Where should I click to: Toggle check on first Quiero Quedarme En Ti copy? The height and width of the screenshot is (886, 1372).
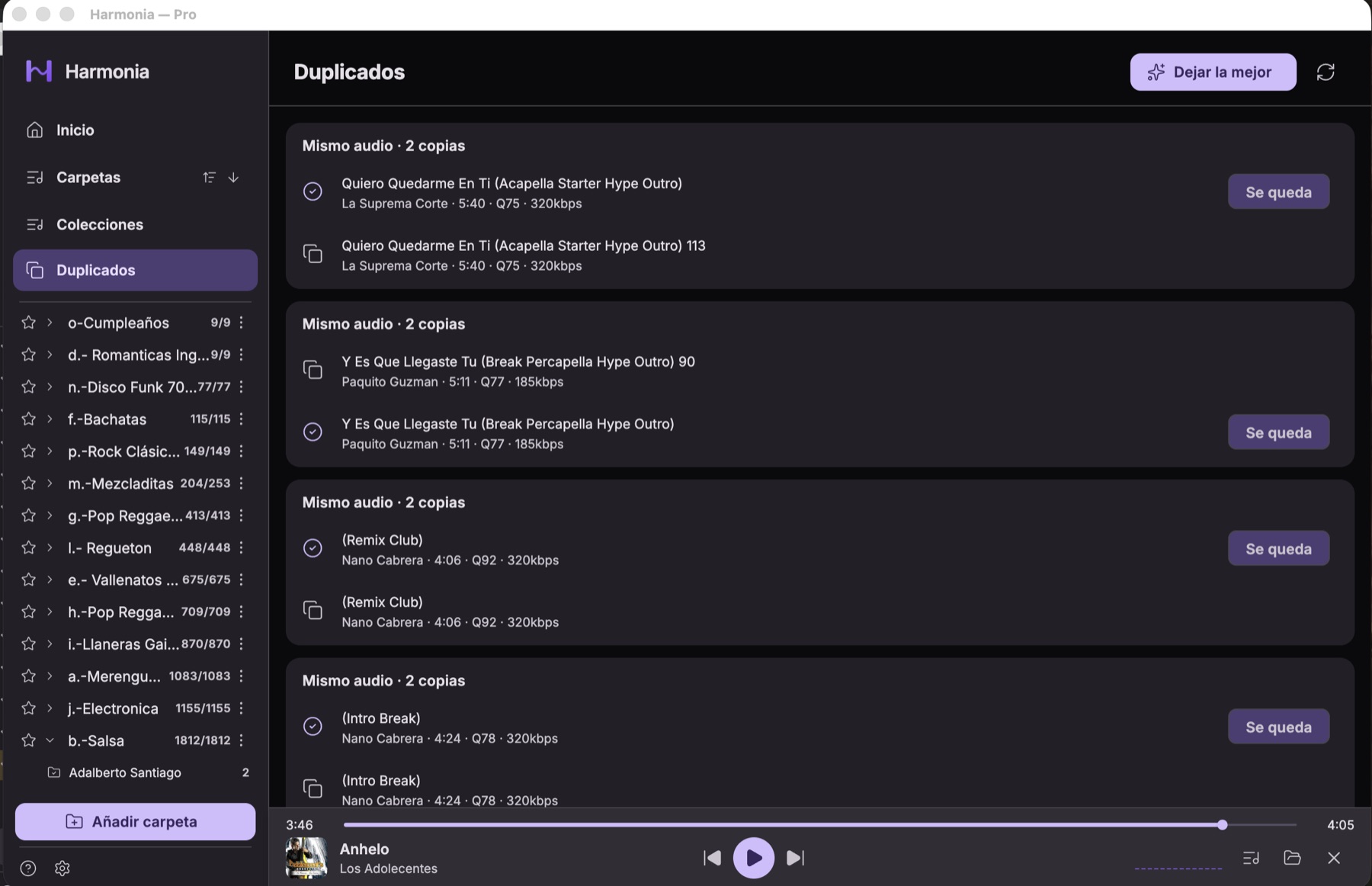[x=313, y=191]
